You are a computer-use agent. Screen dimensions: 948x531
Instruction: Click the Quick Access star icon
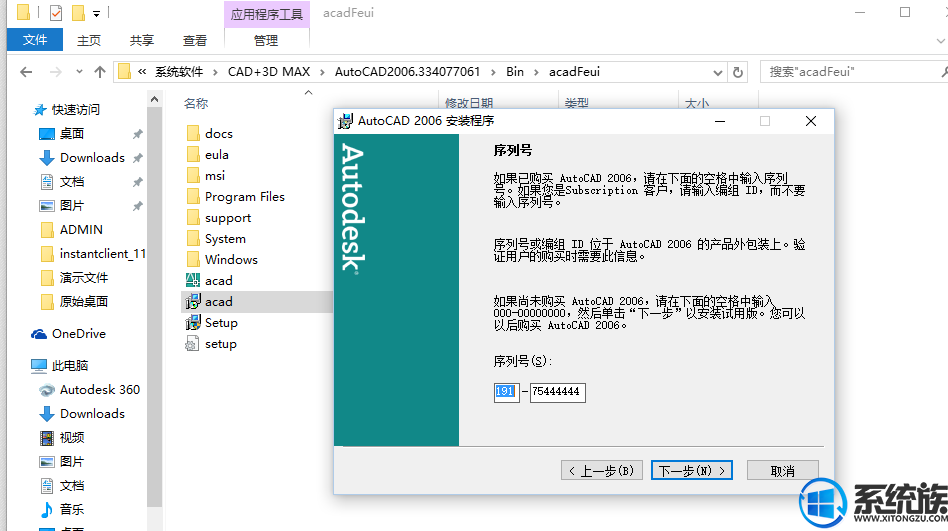[40, 109]
